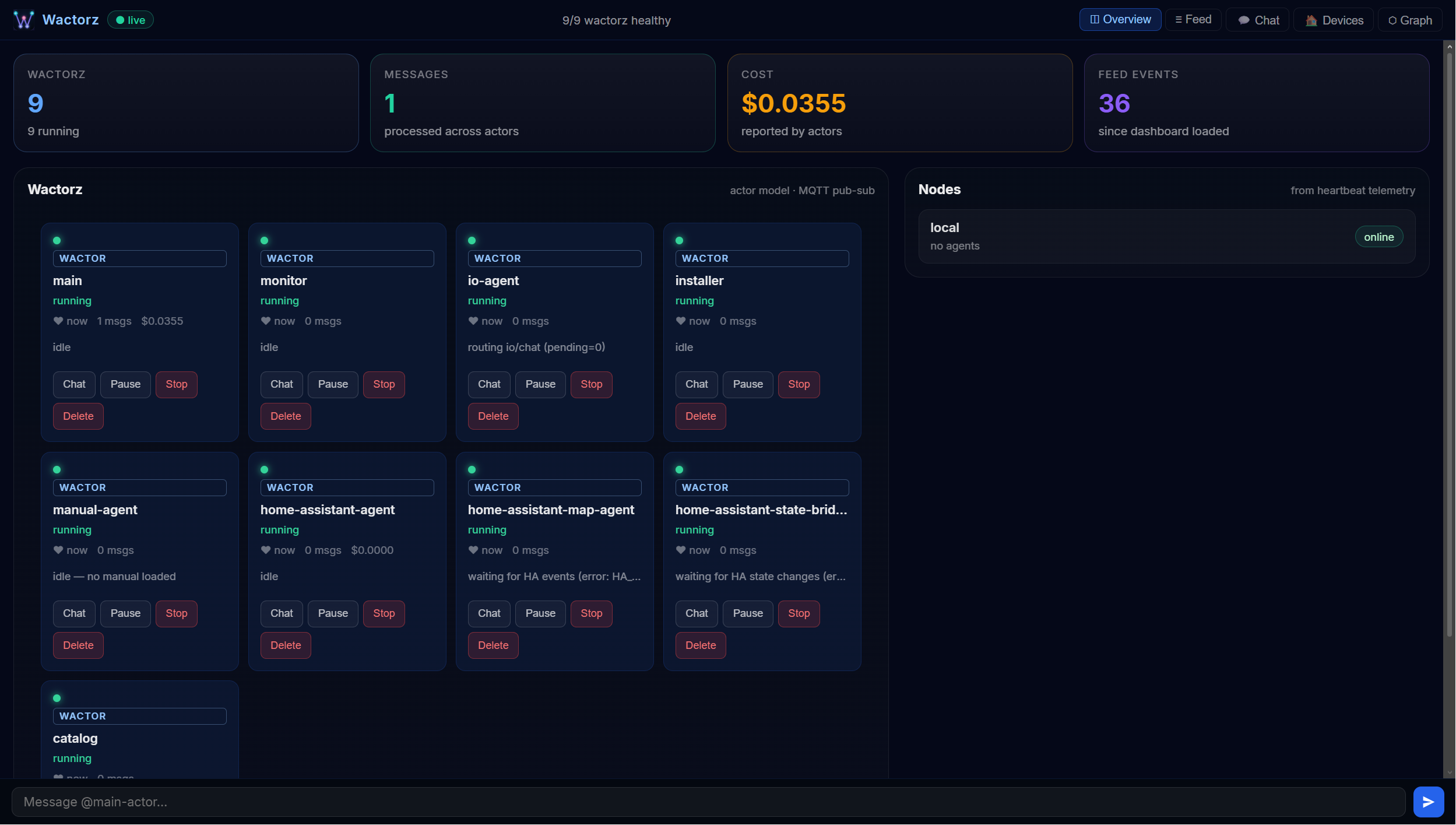Toggle the online badge for the local node
The height and width of the screenshot is (825, 1456).
point(1378,237)
